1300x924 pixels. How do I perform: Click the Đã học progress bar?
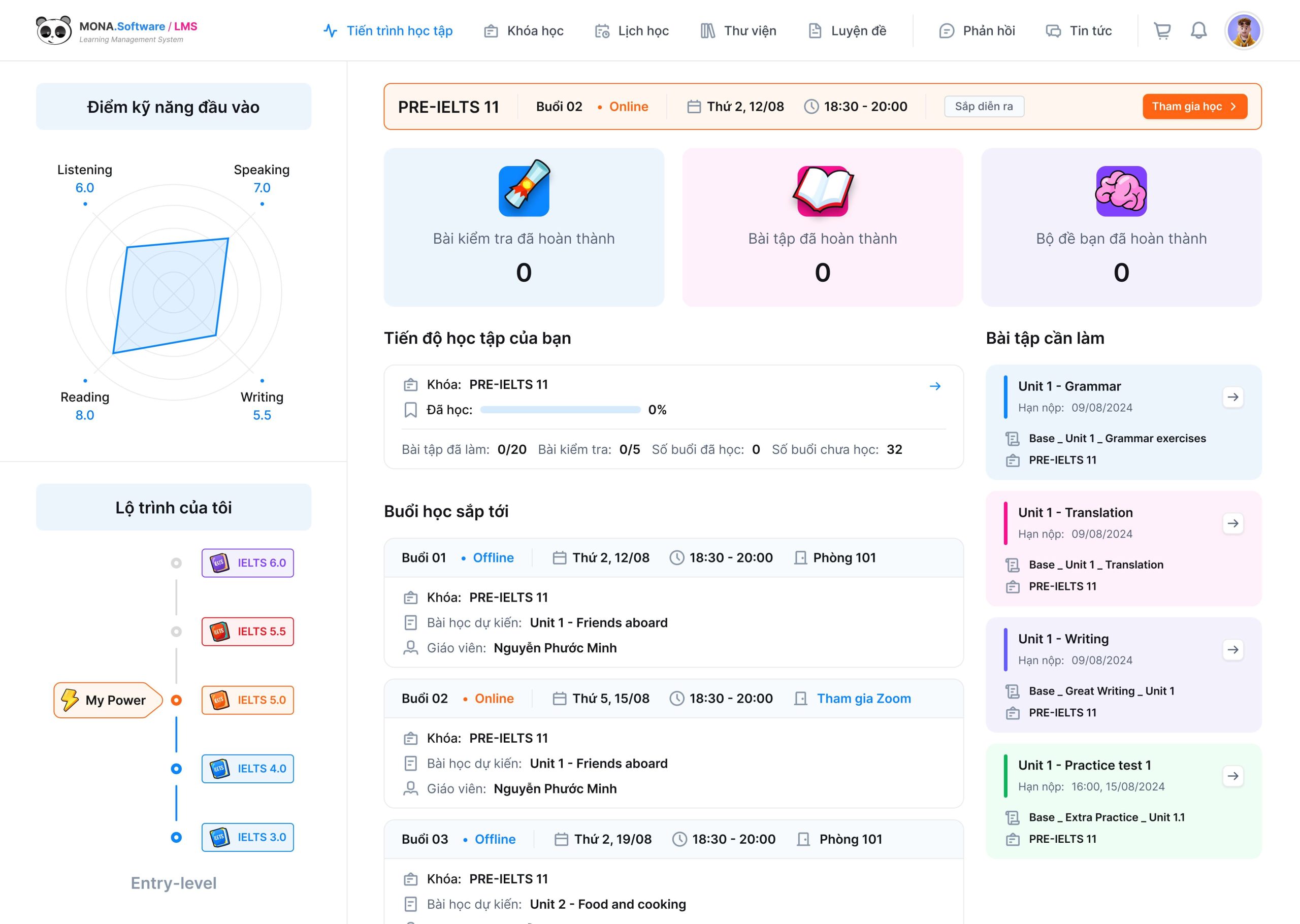pos(560,410)
